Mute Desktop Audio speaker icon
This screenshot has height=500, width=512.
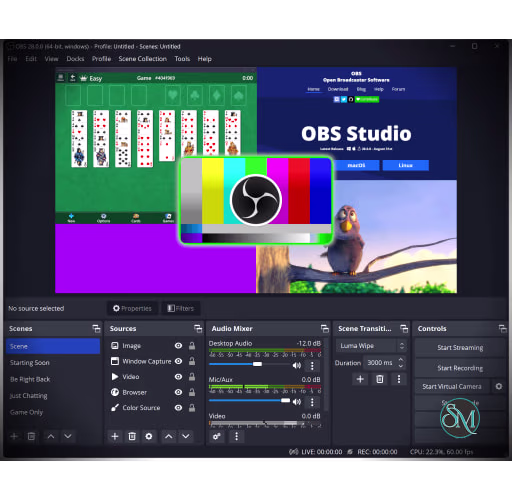click(296, 366)
